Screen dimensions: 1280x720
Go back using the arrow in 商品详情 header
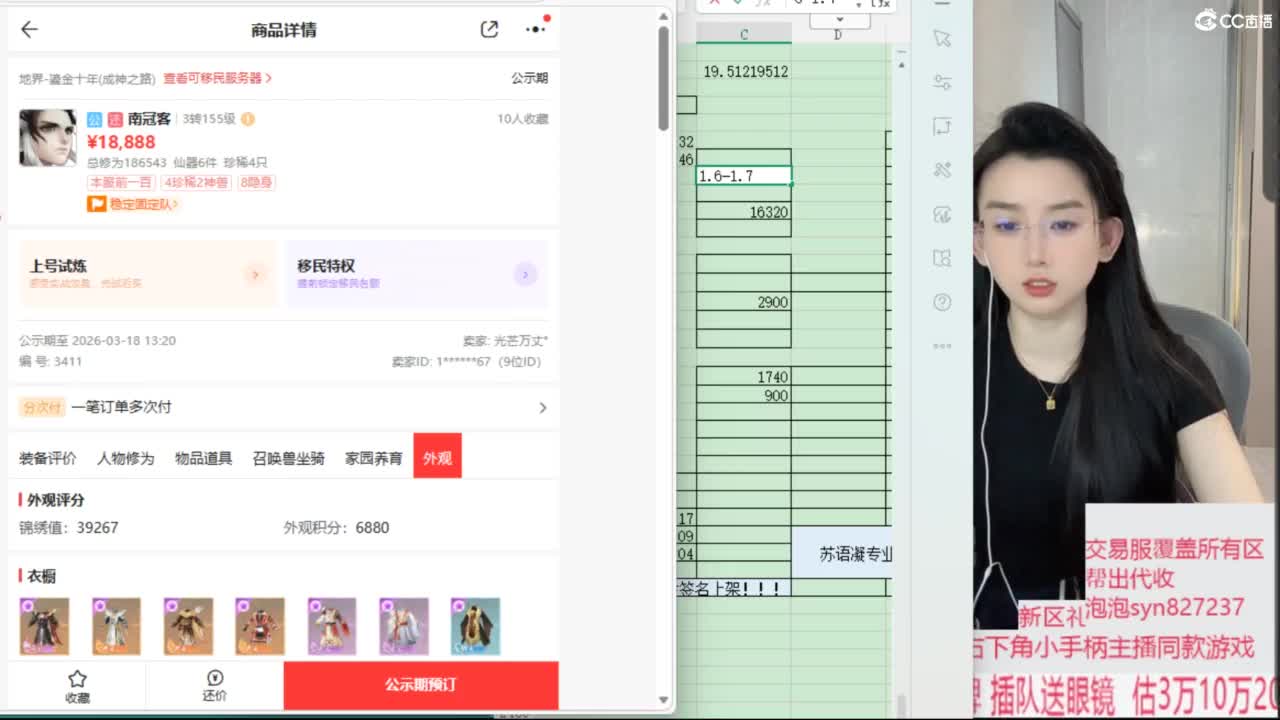pos(29,30)
